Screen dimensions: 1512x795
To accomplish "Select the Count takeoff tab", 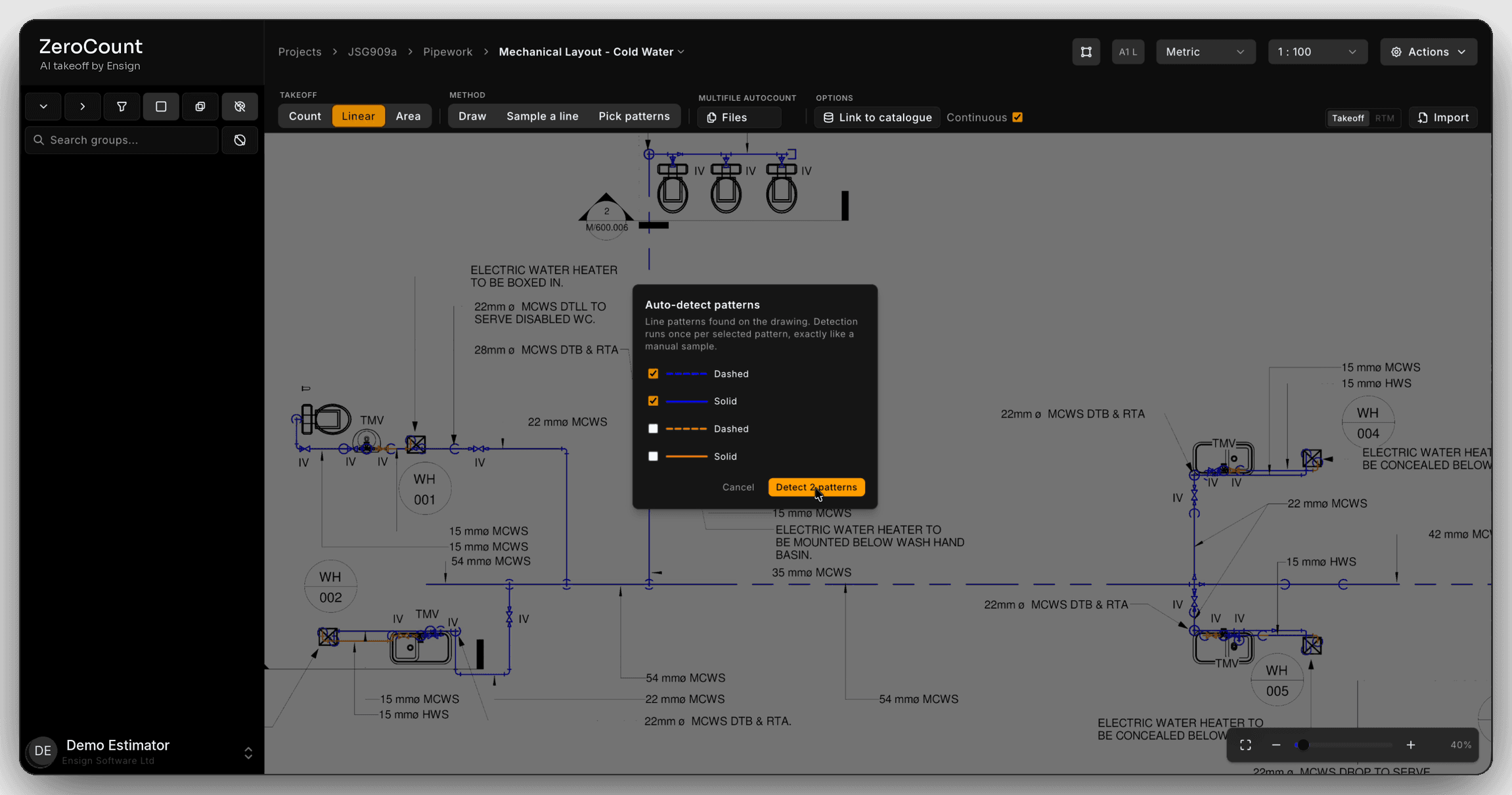I will tap(305, 116).
